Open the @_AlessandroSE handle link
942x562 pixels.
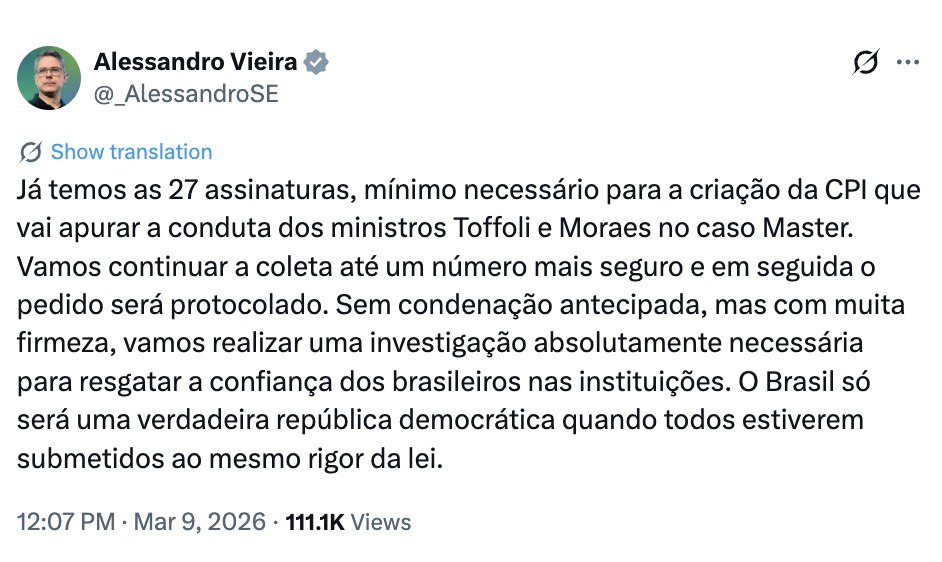tap(186, 94)
